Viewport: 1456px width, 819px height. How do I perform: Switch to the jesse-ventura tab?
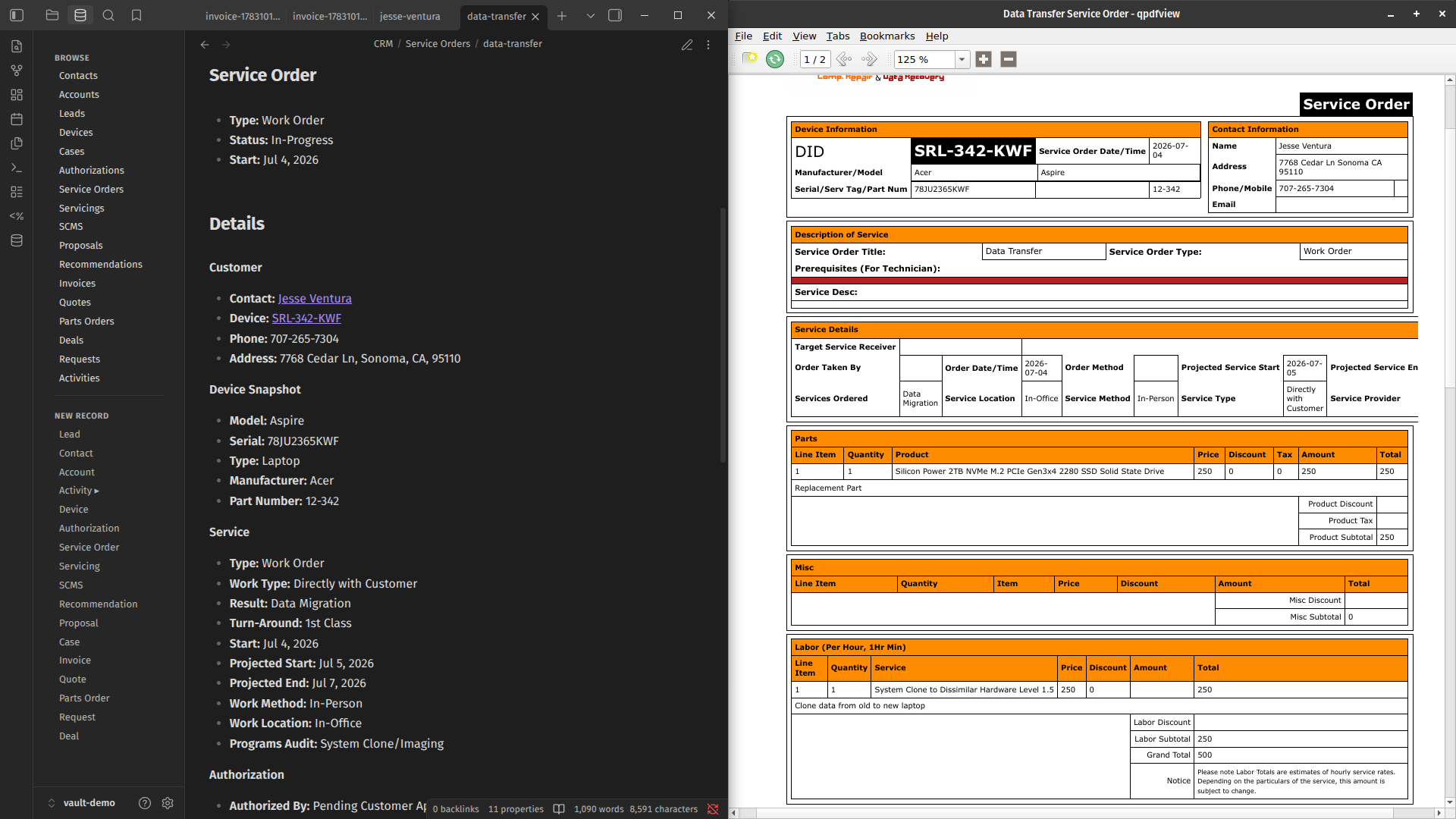coord(409,16)
